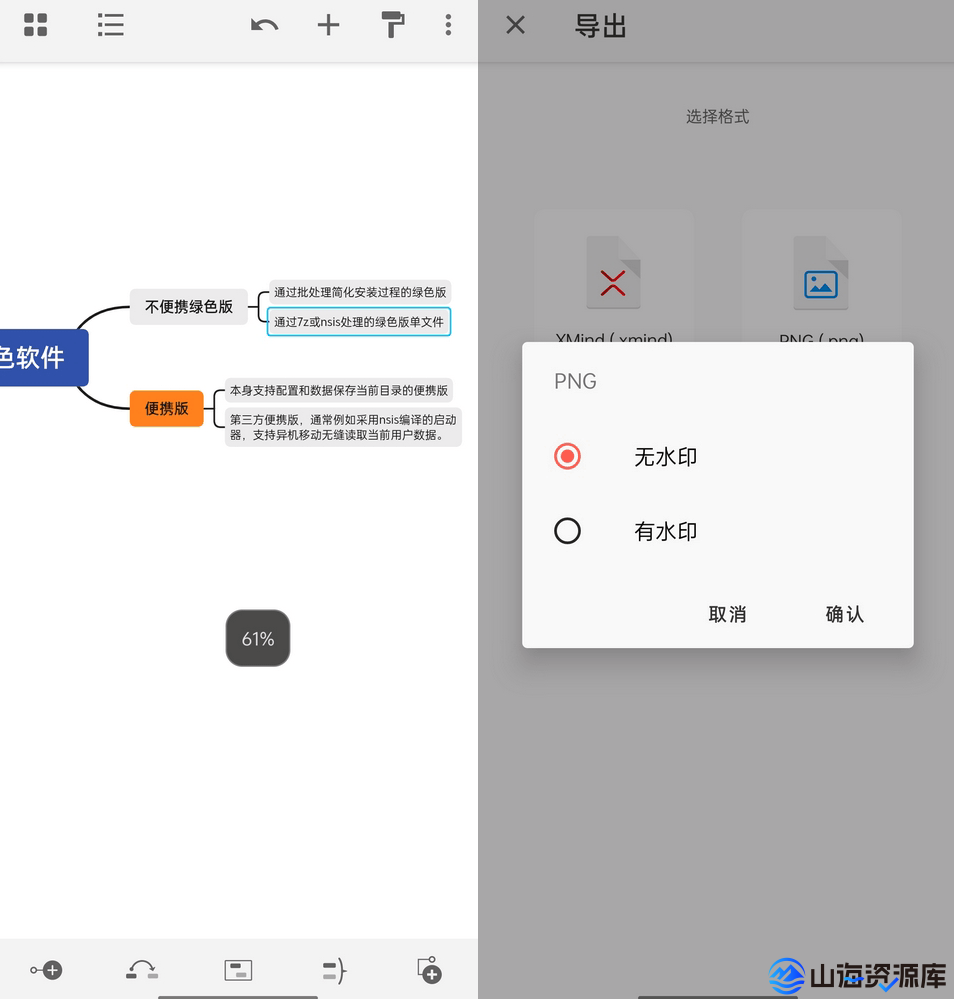Screen dimensions: 954x999
Task: Switch to outline view icon
Action: tap(110, 25)
